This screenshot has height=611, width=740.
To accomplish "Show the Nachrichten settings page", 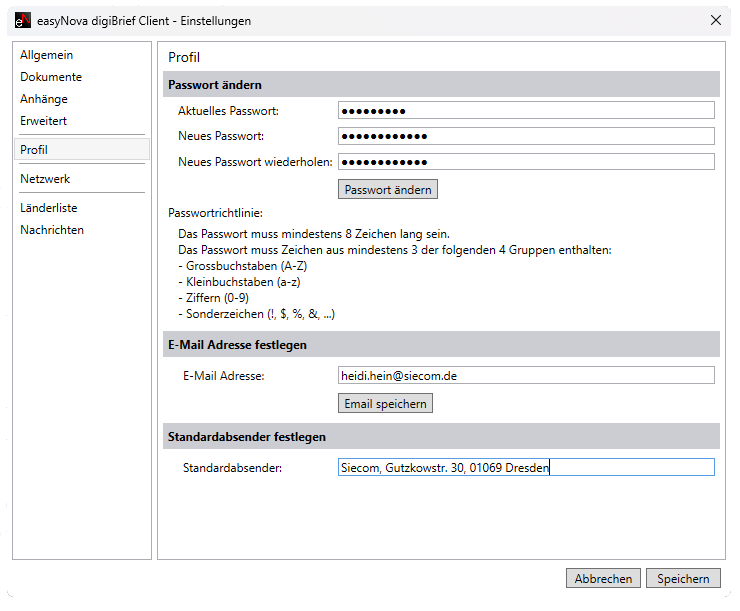I will coord(52,230).
